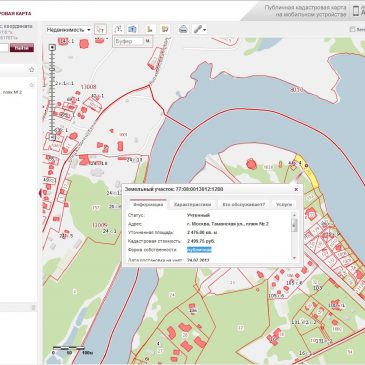This screenshot has width=365, height=365.
Task: Open the thematic maps layer tool
Action: coord(132,29)
